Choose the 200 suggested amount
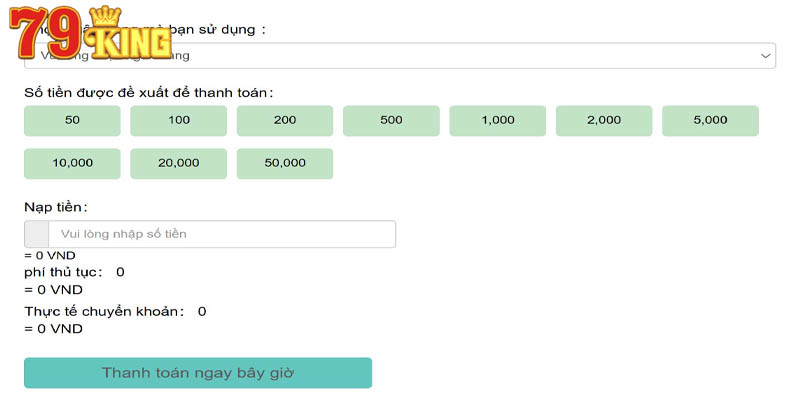Screen dimensions: 800x400 285,120
